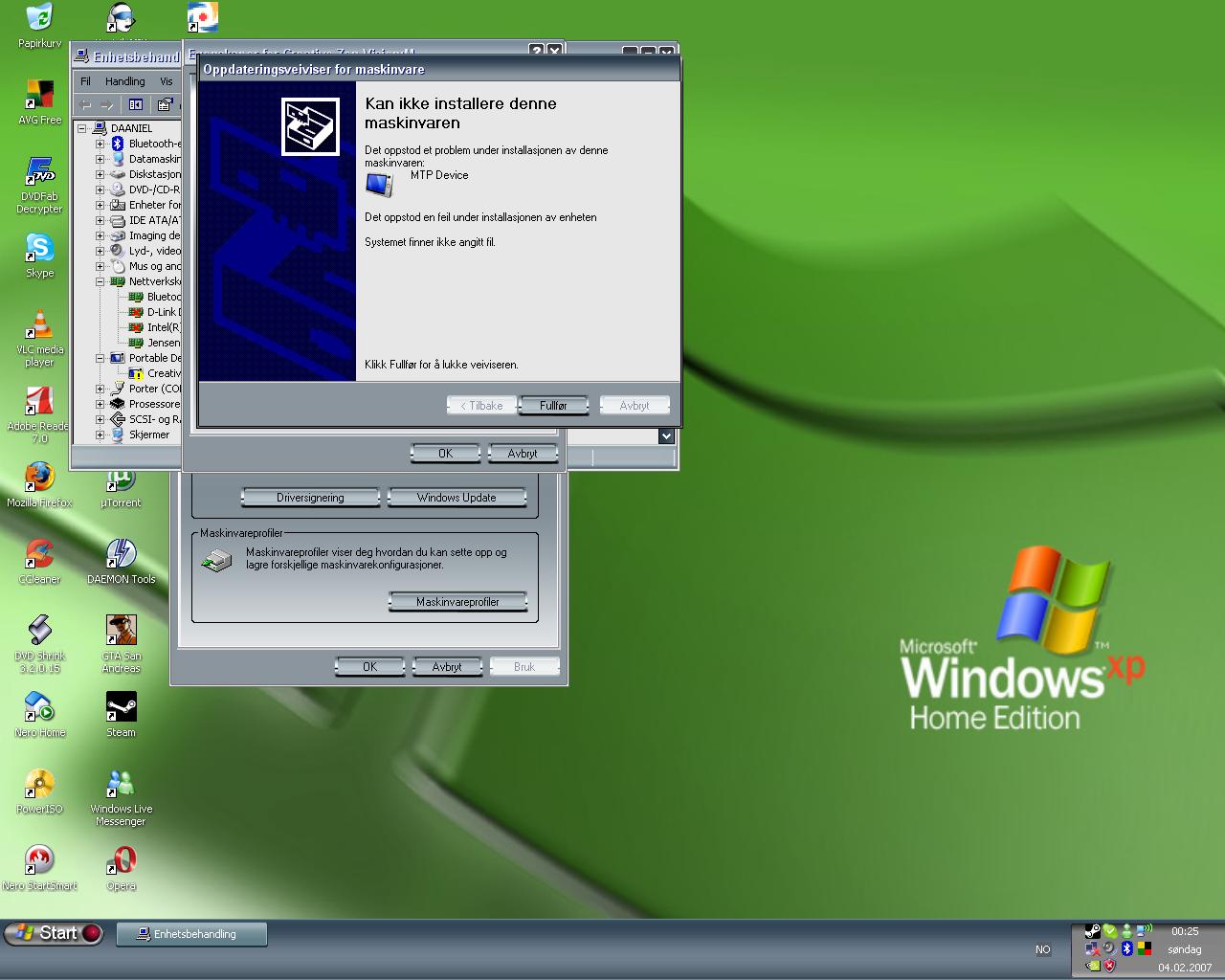Open Windows Update from system properties

tap(457, 498)
